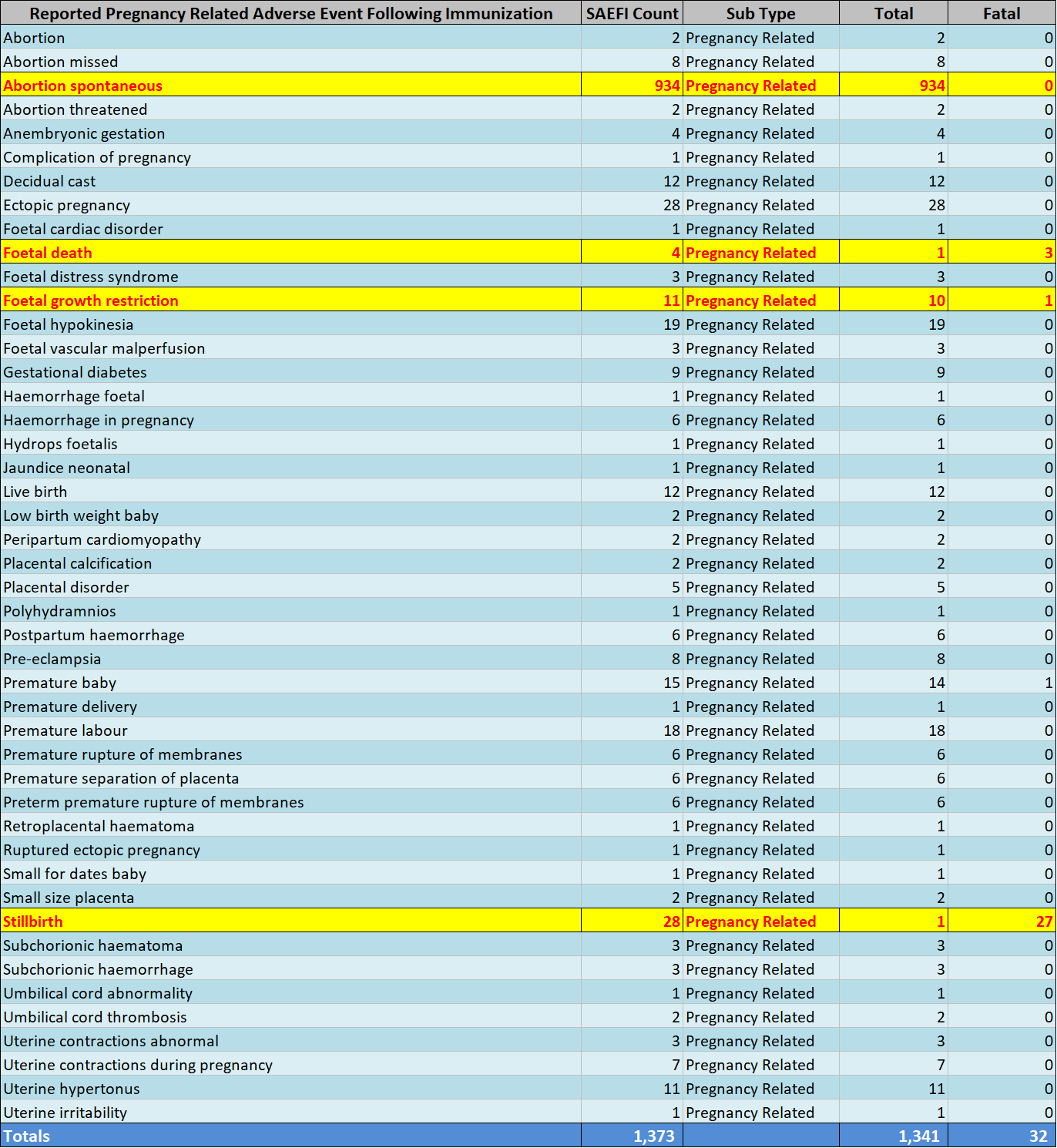Select 'Preterm premature rupture of membranes' cell
This screenshot has height=1148, width=1057.
(290, 802)
